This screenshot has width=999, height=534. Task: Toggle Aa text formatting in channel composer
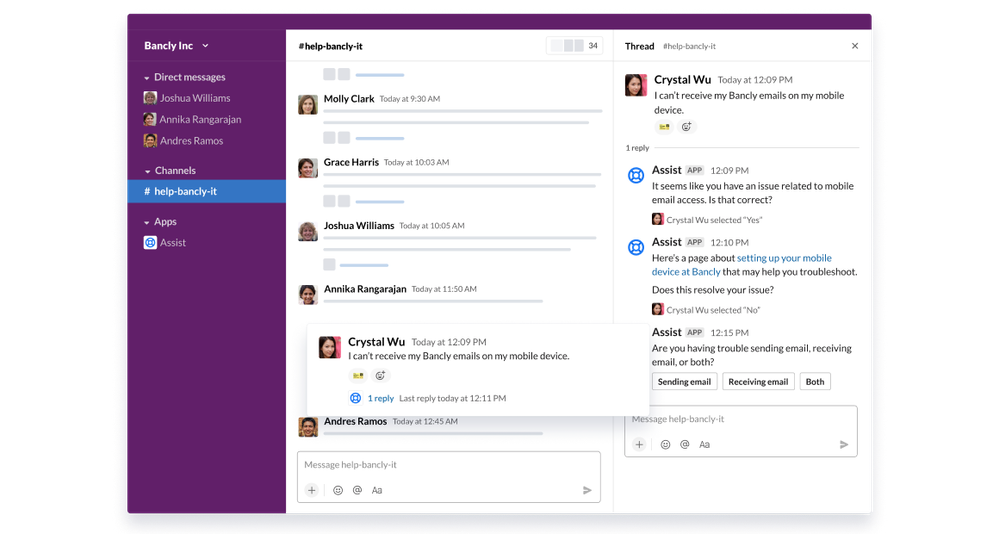tap(377, 491)
